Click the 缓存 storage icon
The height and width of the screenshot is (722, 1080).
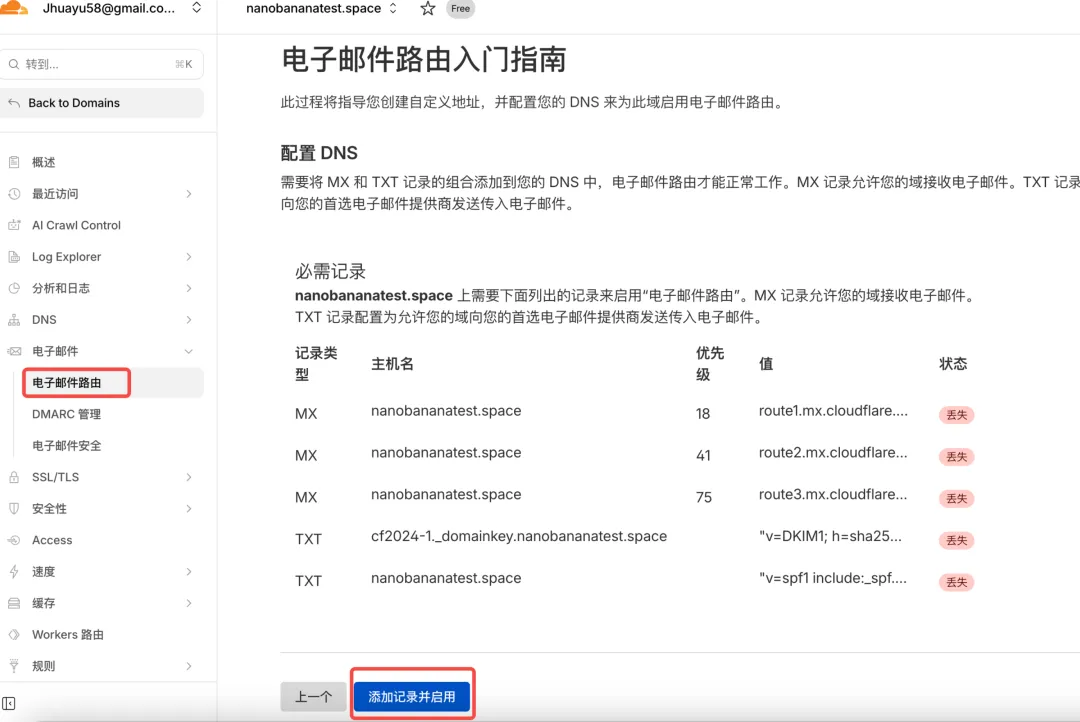pos(14,603)
